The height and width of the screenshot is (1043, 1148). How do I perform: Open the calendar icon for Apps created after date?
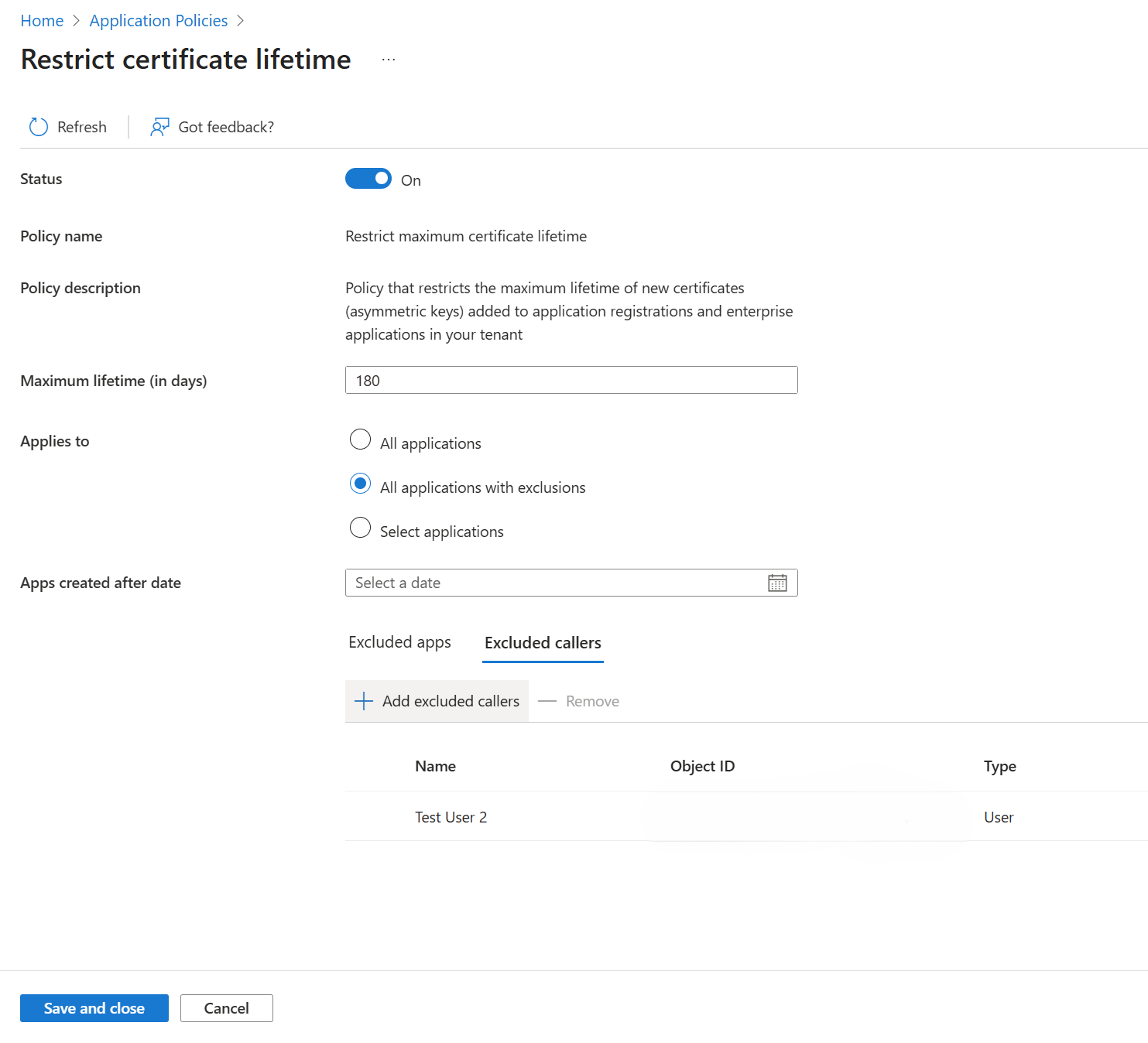coord(777,583)
